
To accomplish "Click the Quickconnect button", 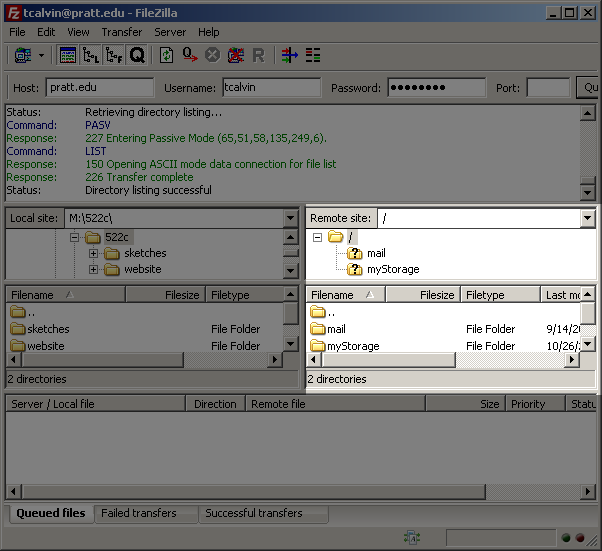I will [587, 88].
